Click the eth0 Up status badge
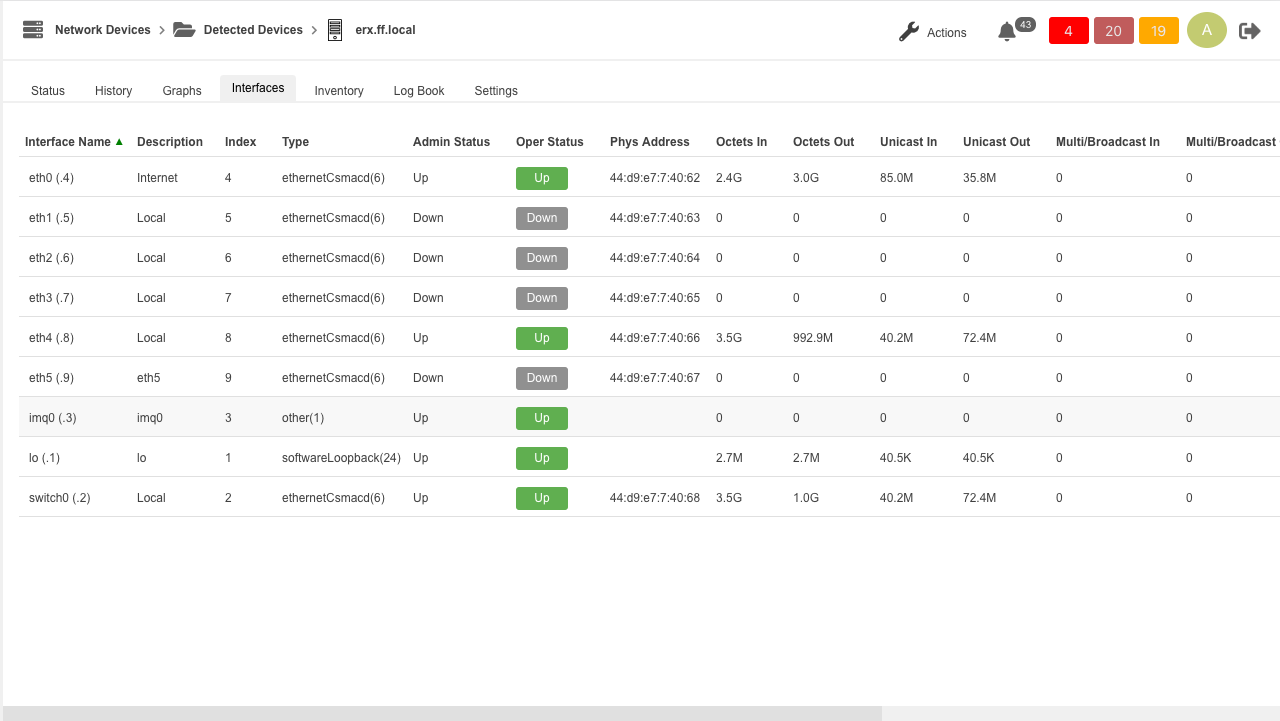 click(x=542, y=178)
